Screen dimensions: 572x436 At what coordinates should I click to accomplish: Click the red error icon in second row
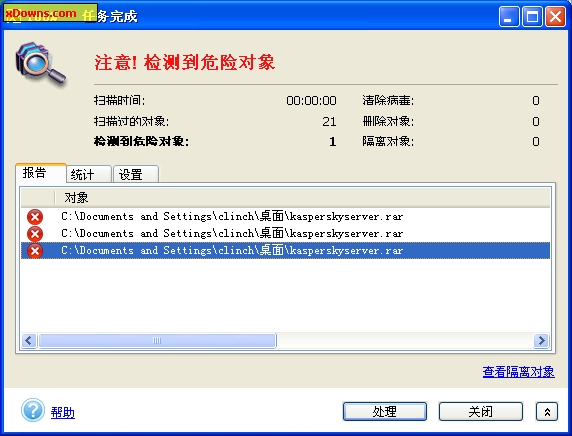click(x=35, y=234)
